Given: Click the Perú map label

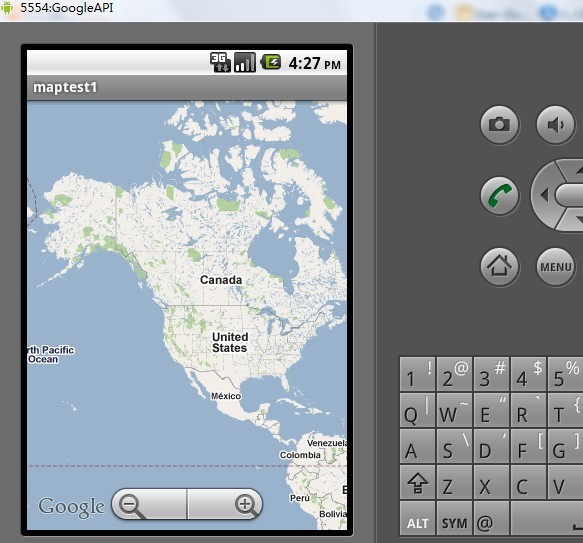Looking at the screenshot, I should (x=299, y=498).
